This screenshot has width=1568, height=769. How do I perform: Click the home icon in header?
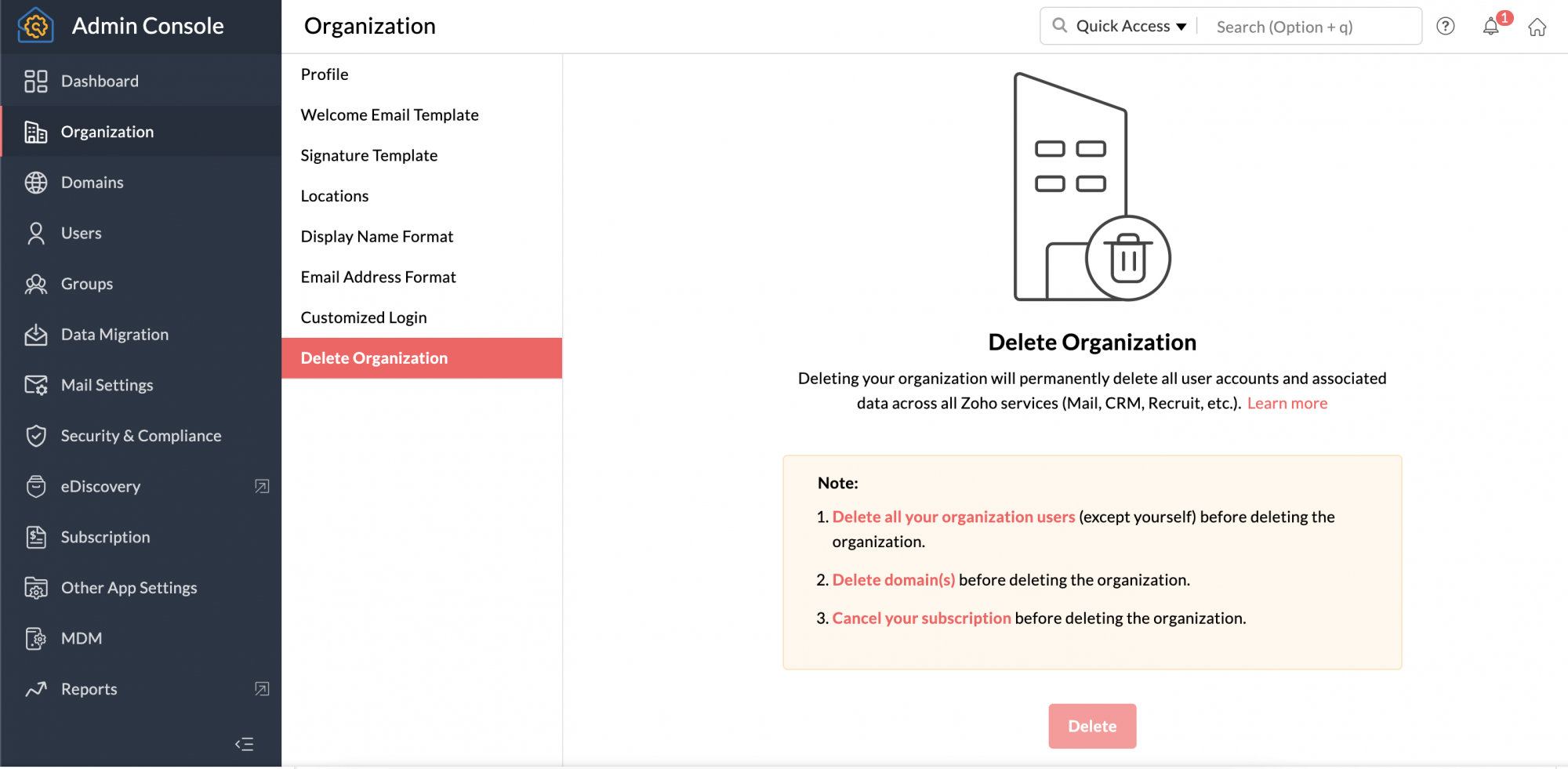pyautogui.click(x=1537, y=27)
